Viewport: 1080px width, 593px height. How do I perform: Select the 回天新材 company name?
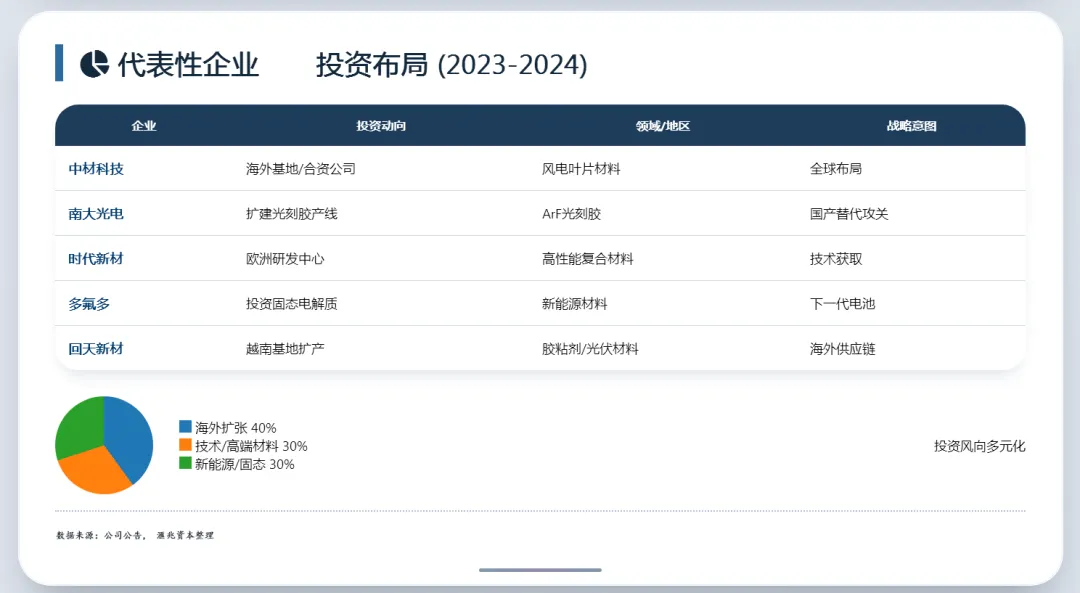(96, 348)
